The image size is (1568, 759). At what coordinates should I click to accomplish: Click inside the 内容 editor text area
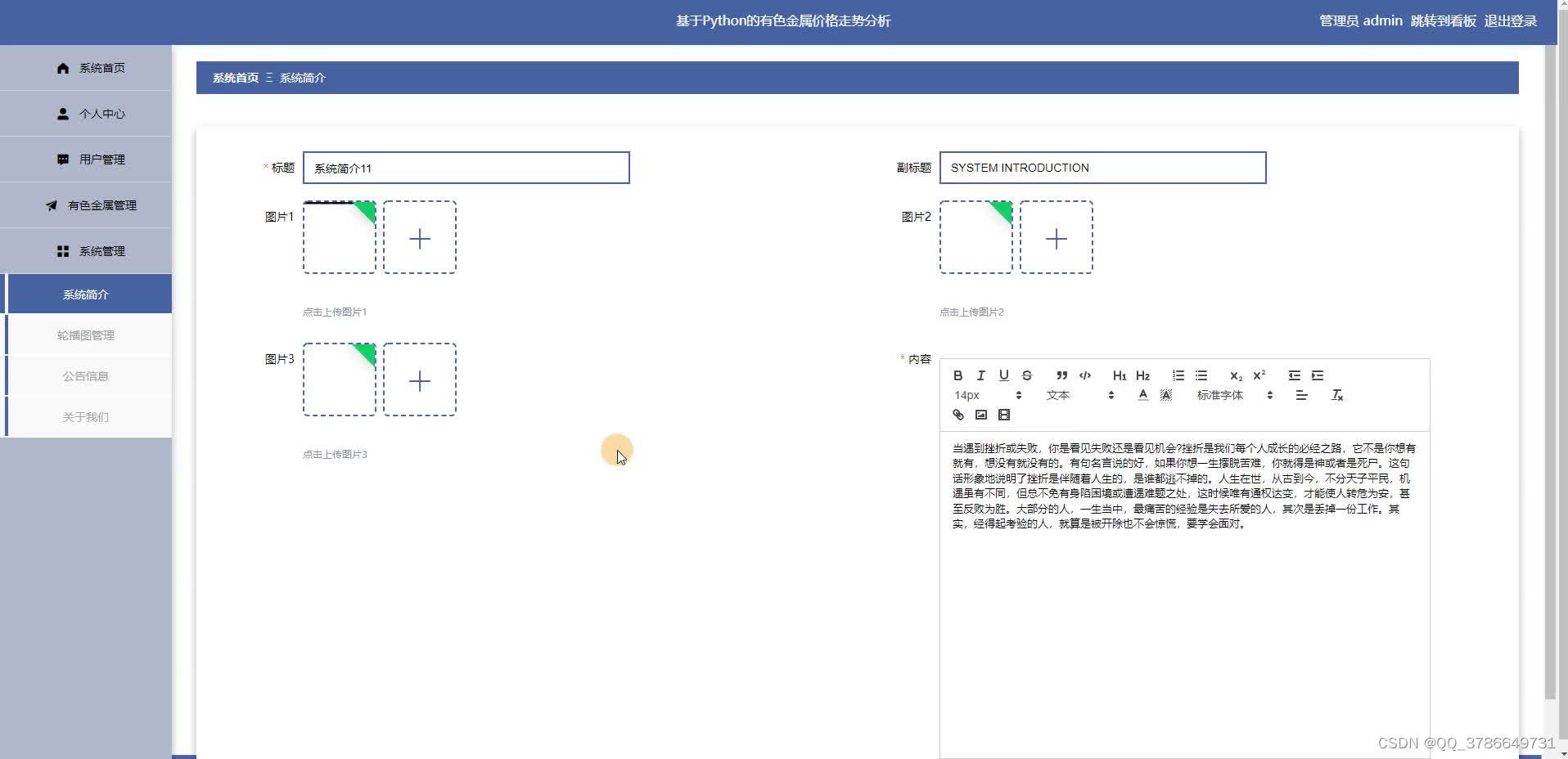1185,595
